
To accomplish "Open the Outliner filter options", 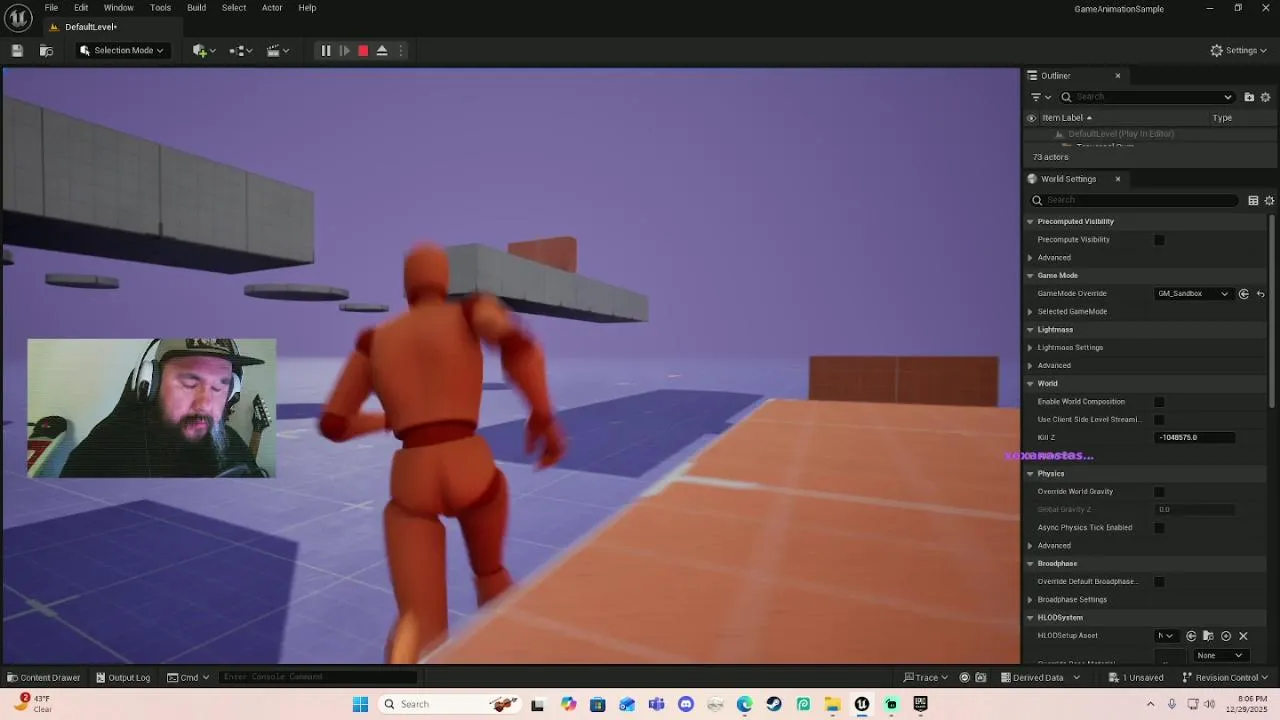I will [x=1040, y=97].
